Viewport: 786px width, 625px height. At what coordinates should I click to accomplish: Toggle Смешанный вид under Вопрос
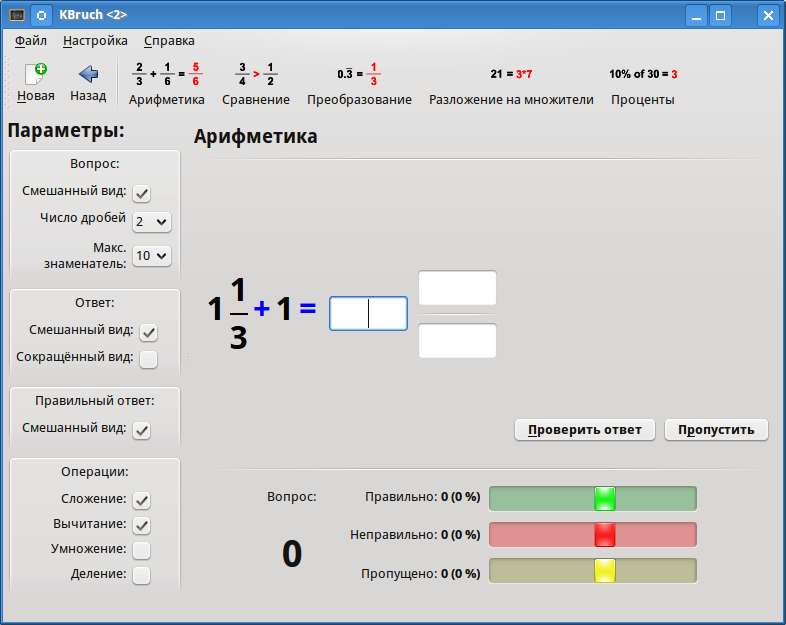click(141, 193)
